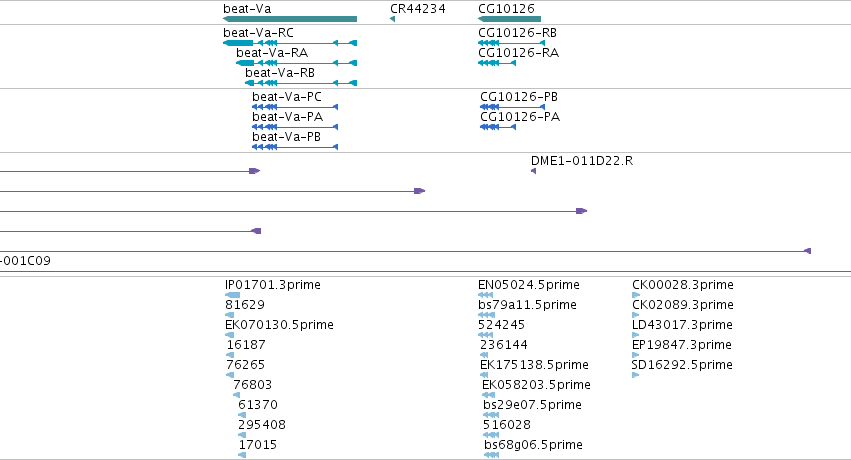Click the CK00028.3prime EST label

pyautogui.click(x=683, y=285)
